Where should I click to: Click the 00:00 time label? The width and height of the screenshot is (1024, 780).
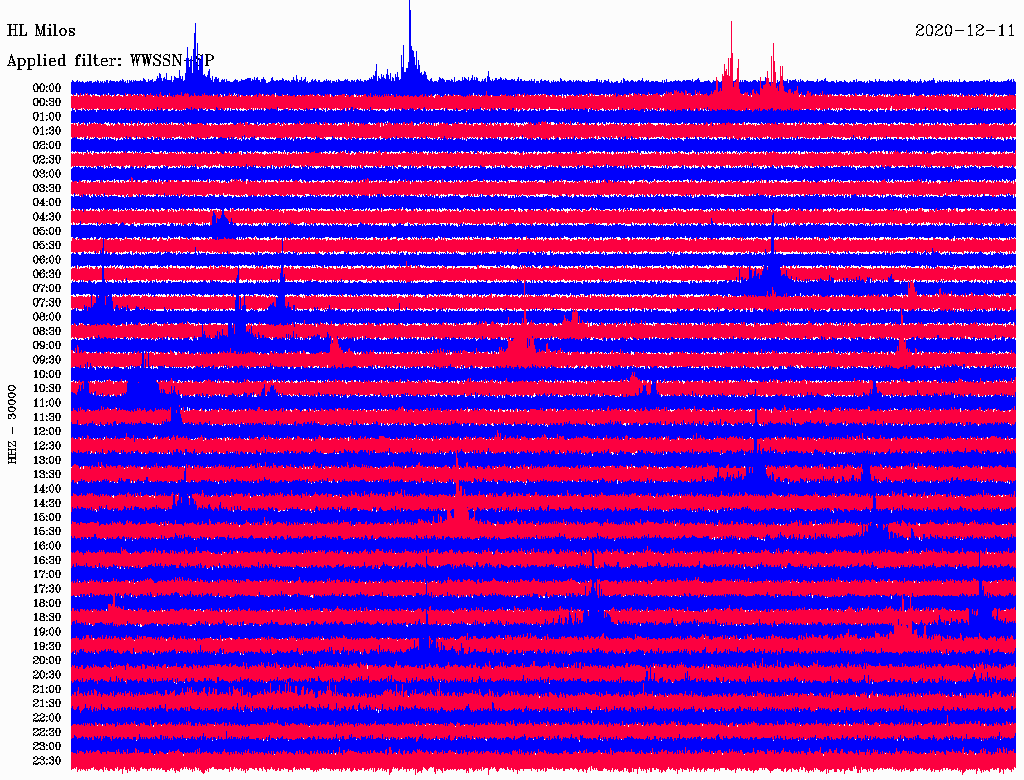pos(47,88)
